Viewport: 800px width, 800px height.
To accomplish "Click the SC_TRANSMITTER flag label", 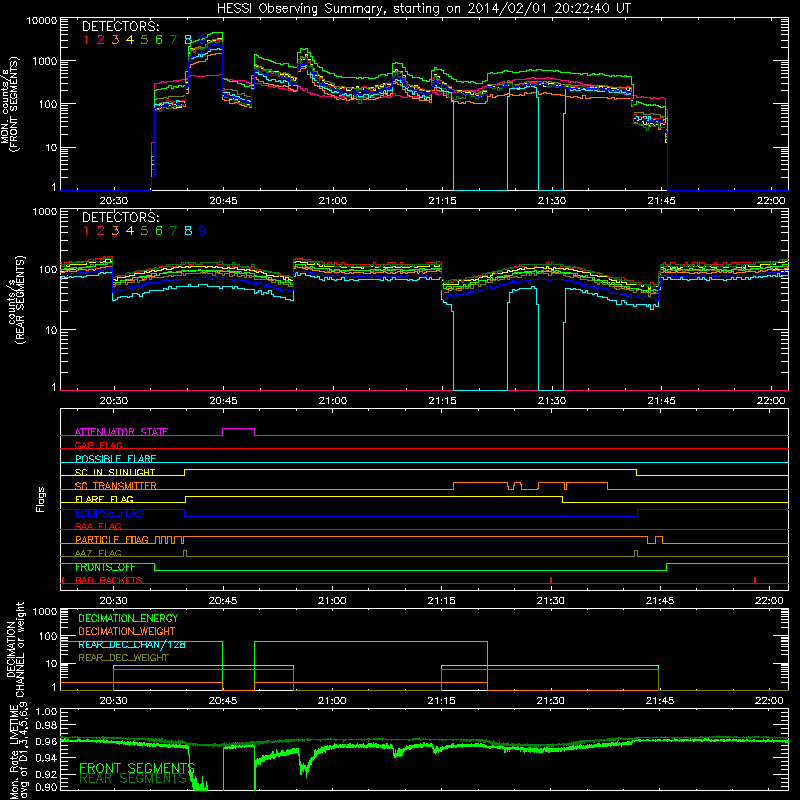I will coord(116,485).
